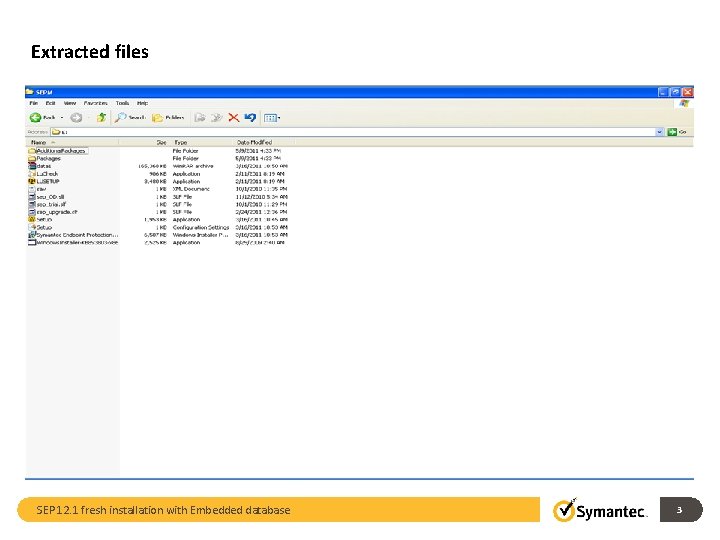Screen dimensions: 720x540
Task: Open the Favorites menu
Action: pos(96,103)
